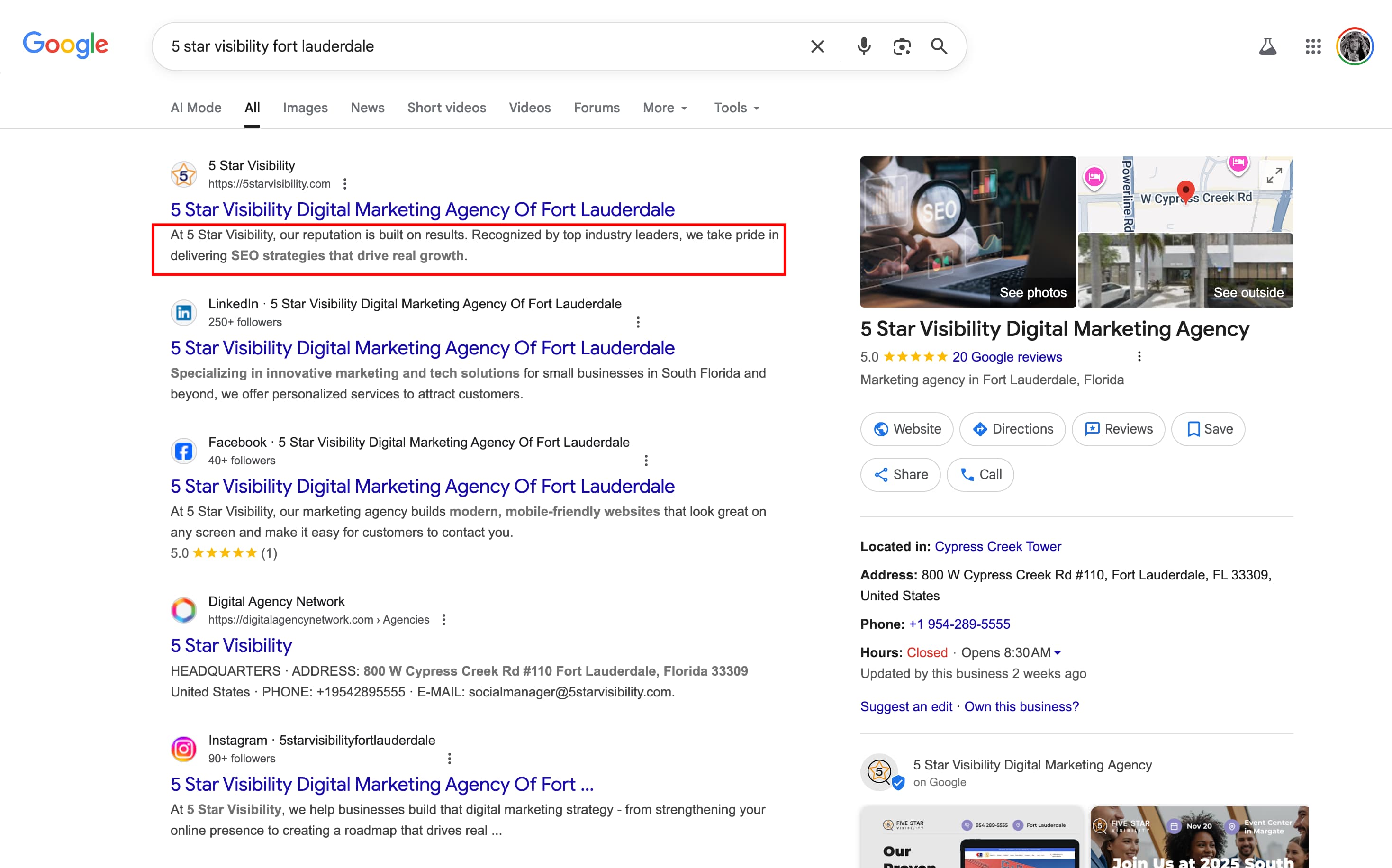Switch to the Images tab

(305, 108)
